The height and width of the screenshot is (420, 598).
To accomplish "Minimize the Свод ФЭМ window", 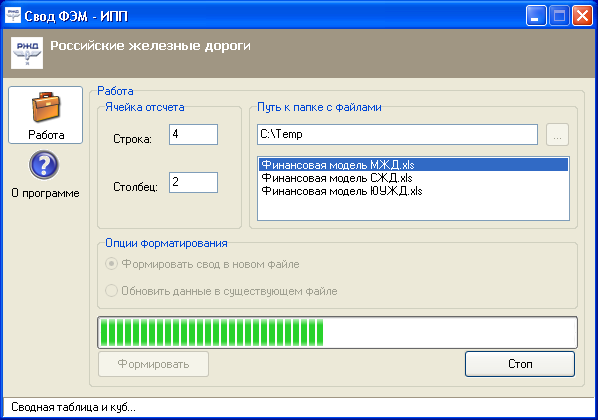I will (536, 16).
